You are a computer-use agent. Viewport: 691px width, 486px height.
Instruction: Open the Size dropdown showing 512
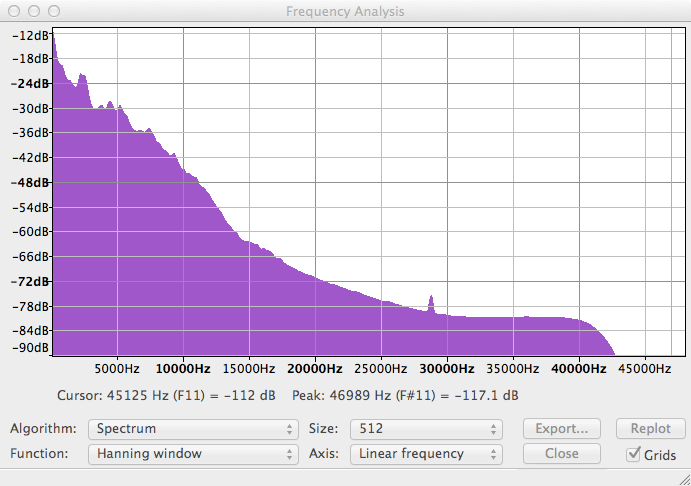[x=426, y=429]
